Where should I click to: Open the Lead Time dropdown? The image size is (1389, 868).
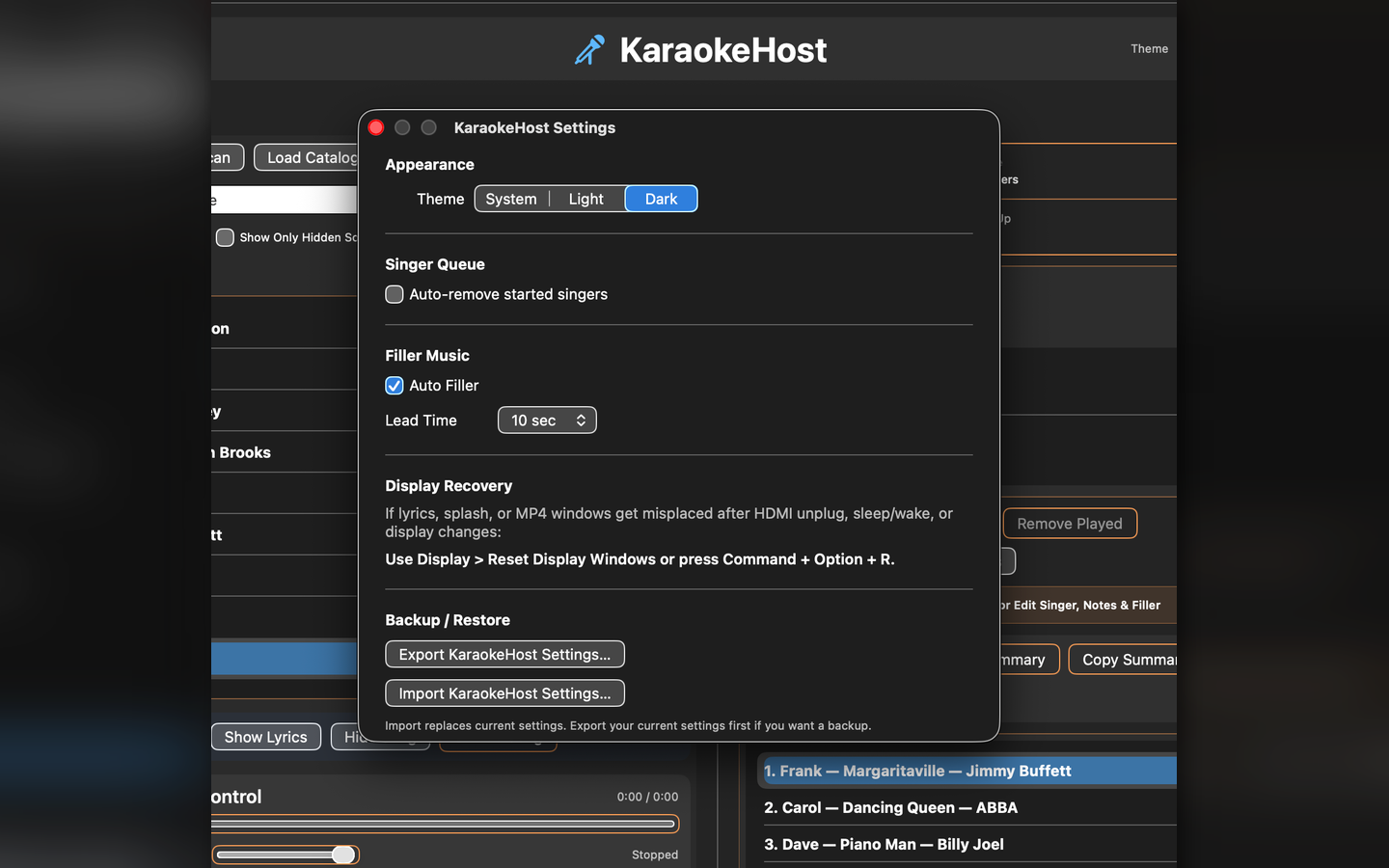[x=547, y=420]
